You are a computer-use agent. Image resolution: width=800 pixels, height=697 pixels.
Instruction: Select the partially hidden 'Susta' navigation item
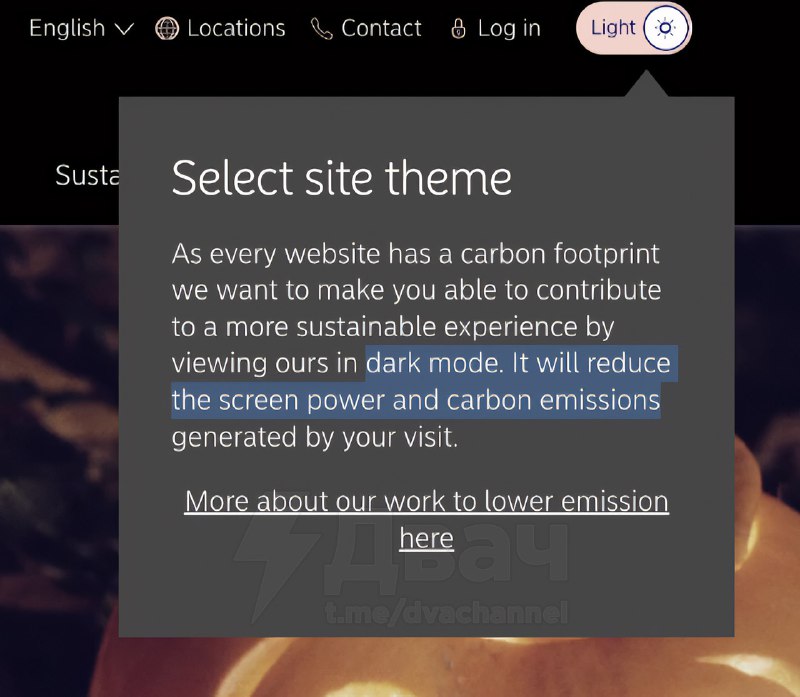point(87,176)
